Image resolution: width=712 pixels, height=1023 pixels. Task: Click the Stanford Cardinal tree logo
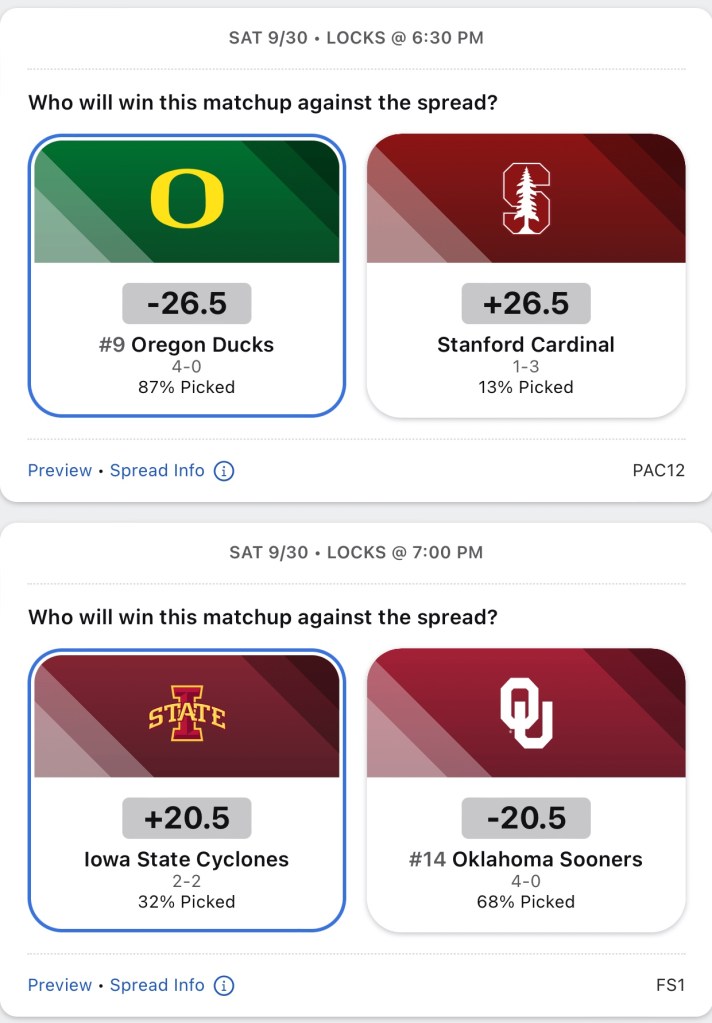526,198
